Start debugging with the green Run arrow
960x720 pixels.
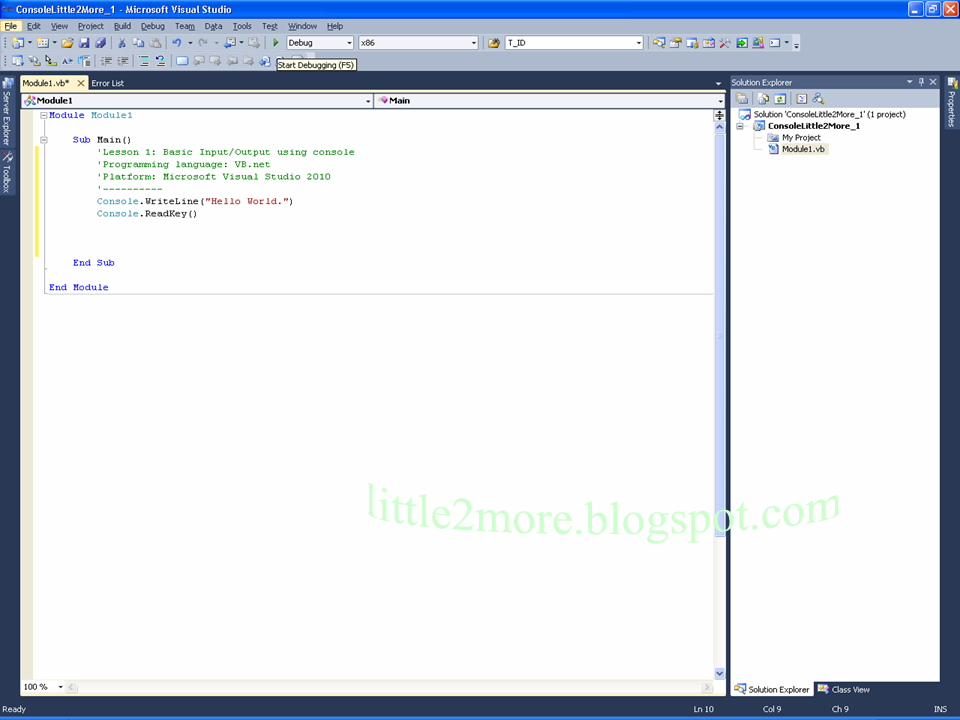[275, 42]
